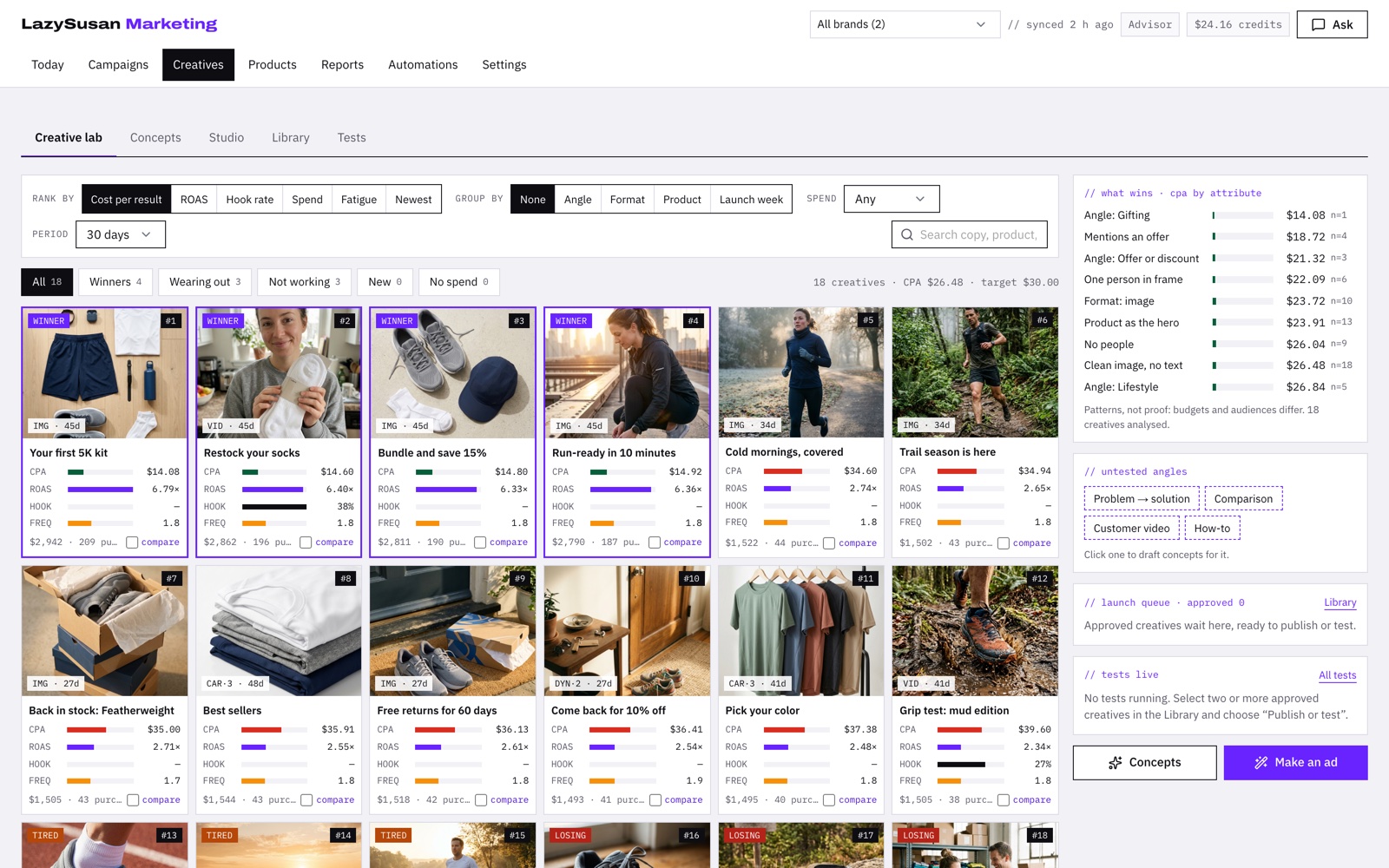
Task: Group creatives by Launch week
Action: click(751, 200)
